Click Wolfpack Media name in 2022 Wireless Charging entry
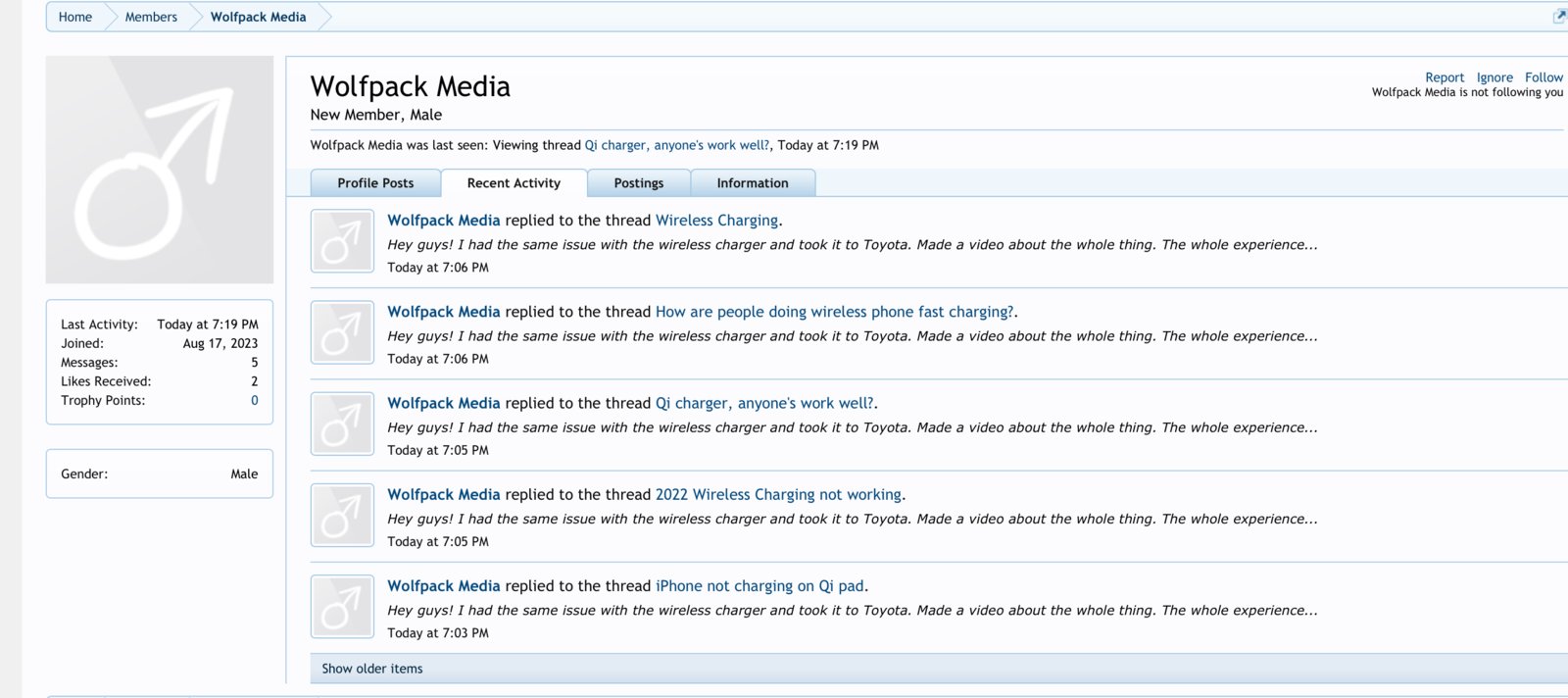1568x698 pixels. (x=444, y=495)
